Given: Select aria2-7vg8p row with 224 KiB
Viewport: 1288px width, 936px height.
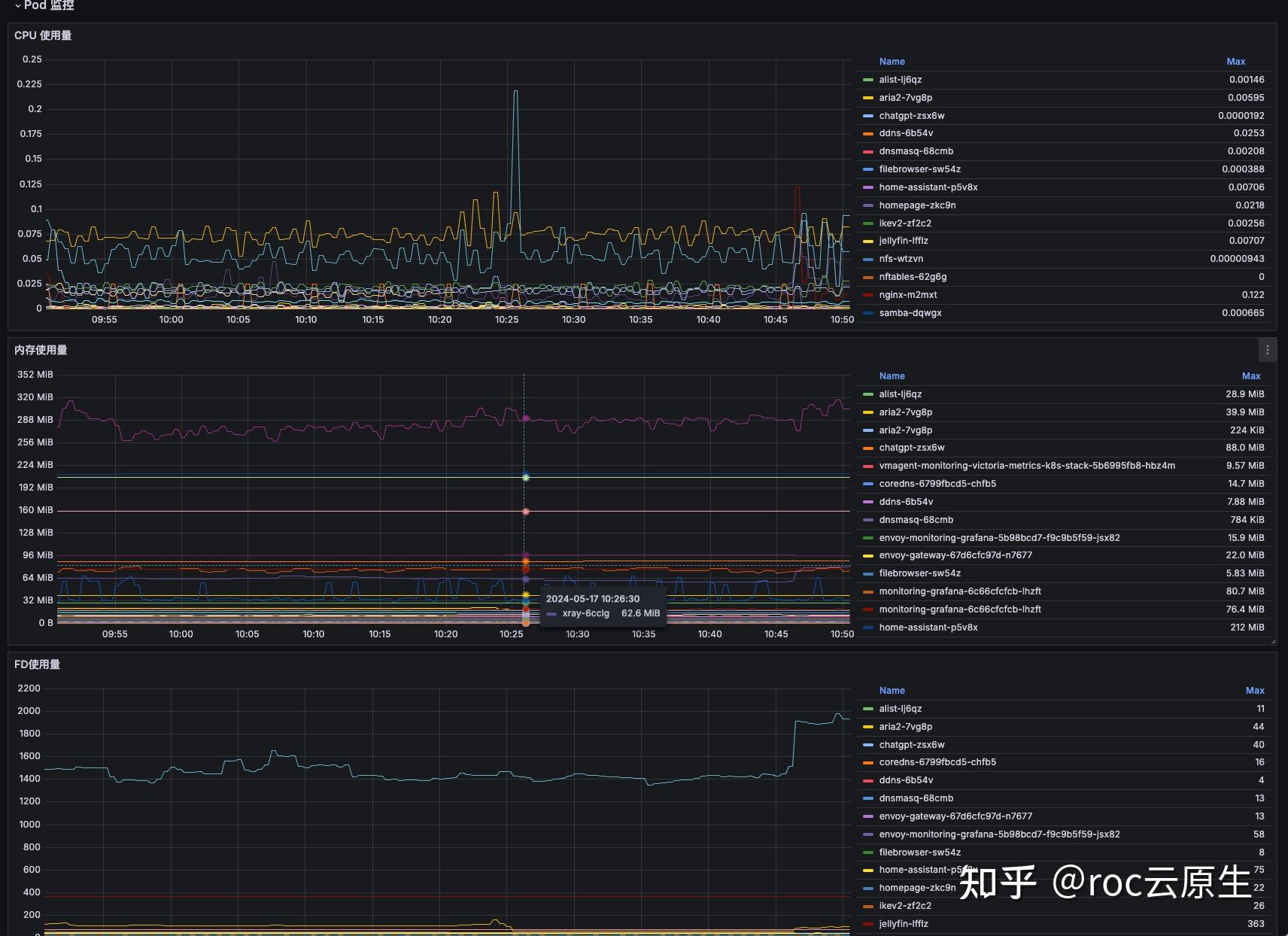Looking at the screenshot, I should [905, 430].
